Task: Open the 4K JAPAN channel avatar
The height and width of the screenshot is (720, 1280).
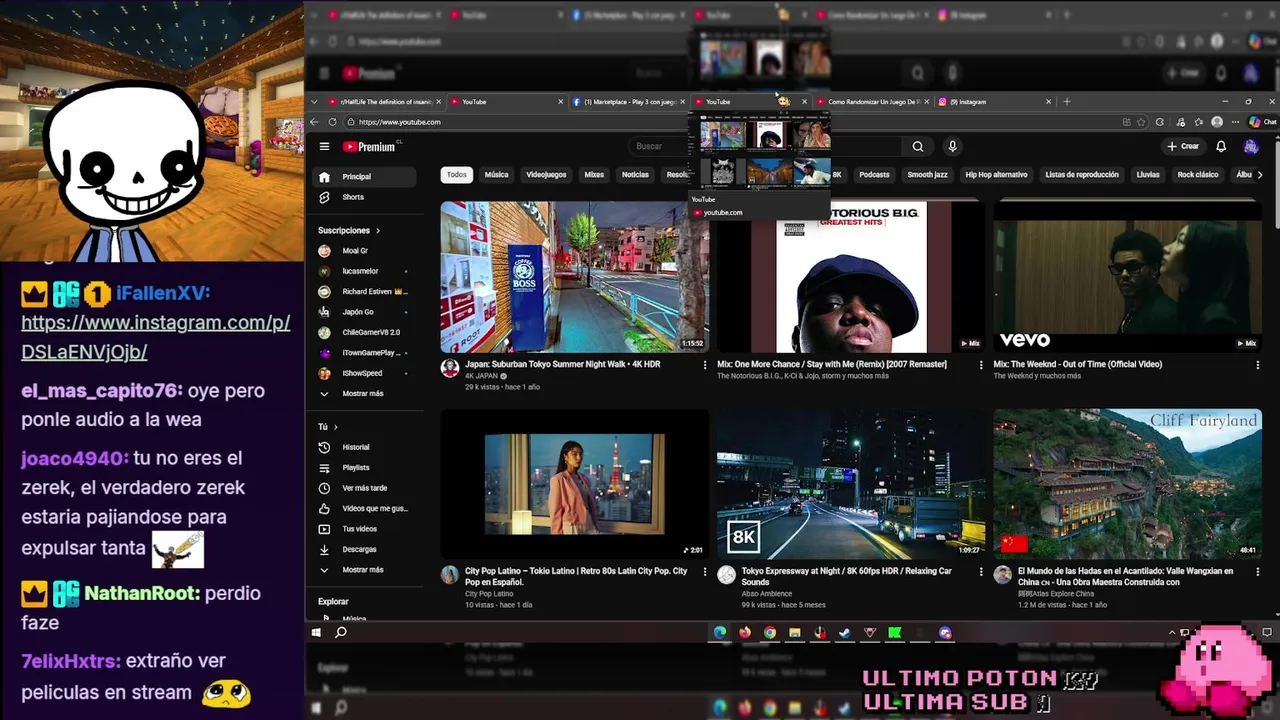Action: coord(450,368)
